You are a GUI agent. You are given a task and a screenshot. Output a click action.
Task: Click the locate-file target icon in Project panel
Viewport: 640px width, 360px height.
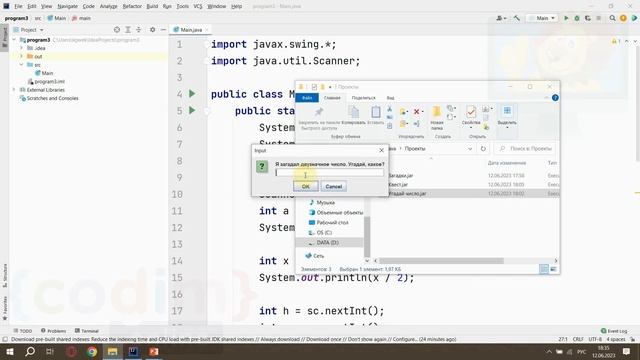[117, 30]
